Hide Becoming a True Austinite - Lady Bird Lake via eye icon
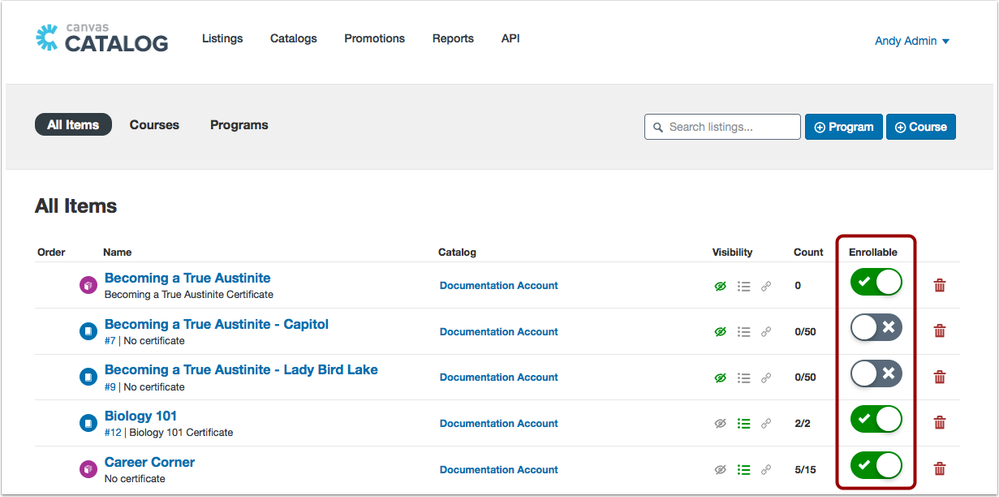 pos(720,378)
